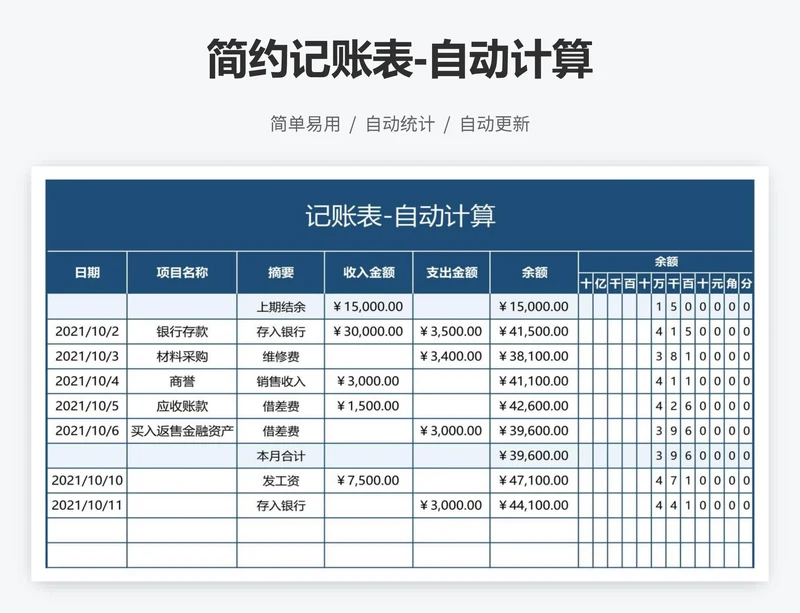Select the table title 记账表-自动计算
This screenshot has width=800, height=613.
pyautogui.click(x=401, y=216)
